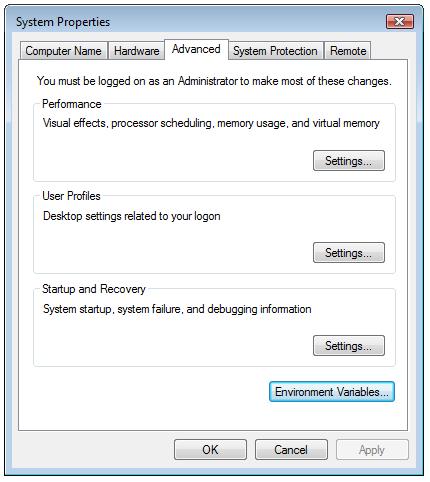This screenshot has height=482, width=430.
Task: Confirm with the OK button
Action: (210, 450)
